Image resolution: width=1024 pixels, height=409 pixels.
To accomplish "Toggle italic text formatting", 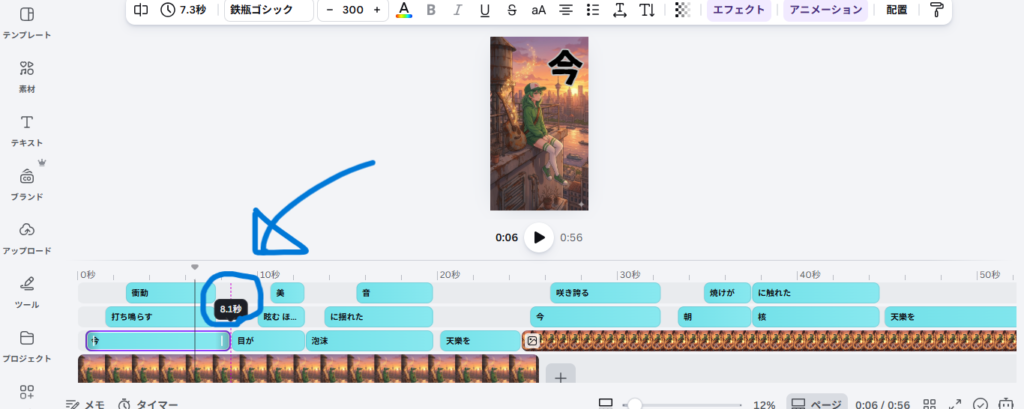I will [x=458, y=10].
